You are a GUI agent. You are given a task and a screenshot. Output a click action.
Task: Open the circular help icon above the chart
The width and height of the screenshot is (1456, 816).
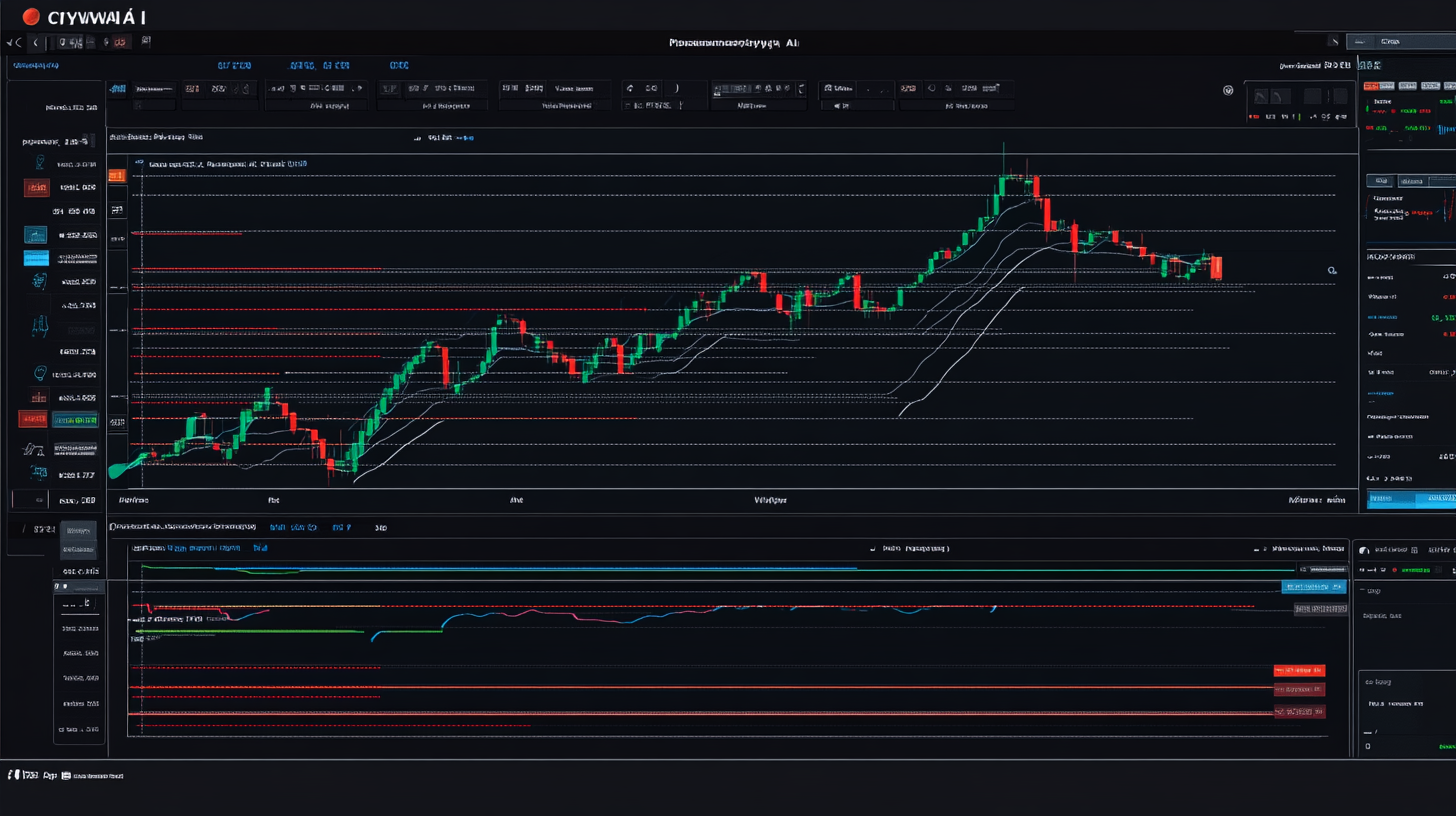click(1228, 89)
